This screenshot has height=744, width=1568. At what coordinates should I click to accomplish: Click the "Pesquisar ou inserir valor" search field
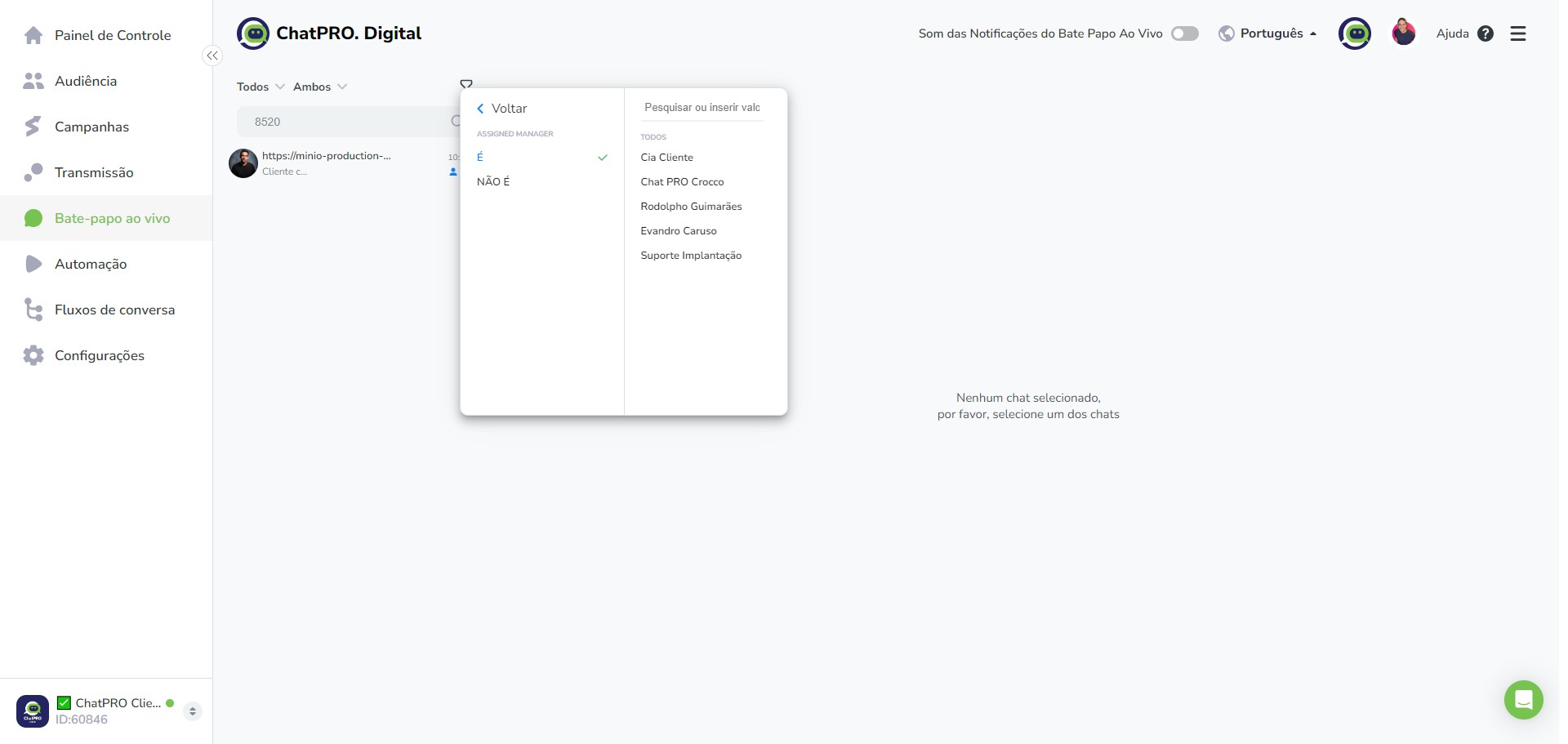[x=702, y=108]
